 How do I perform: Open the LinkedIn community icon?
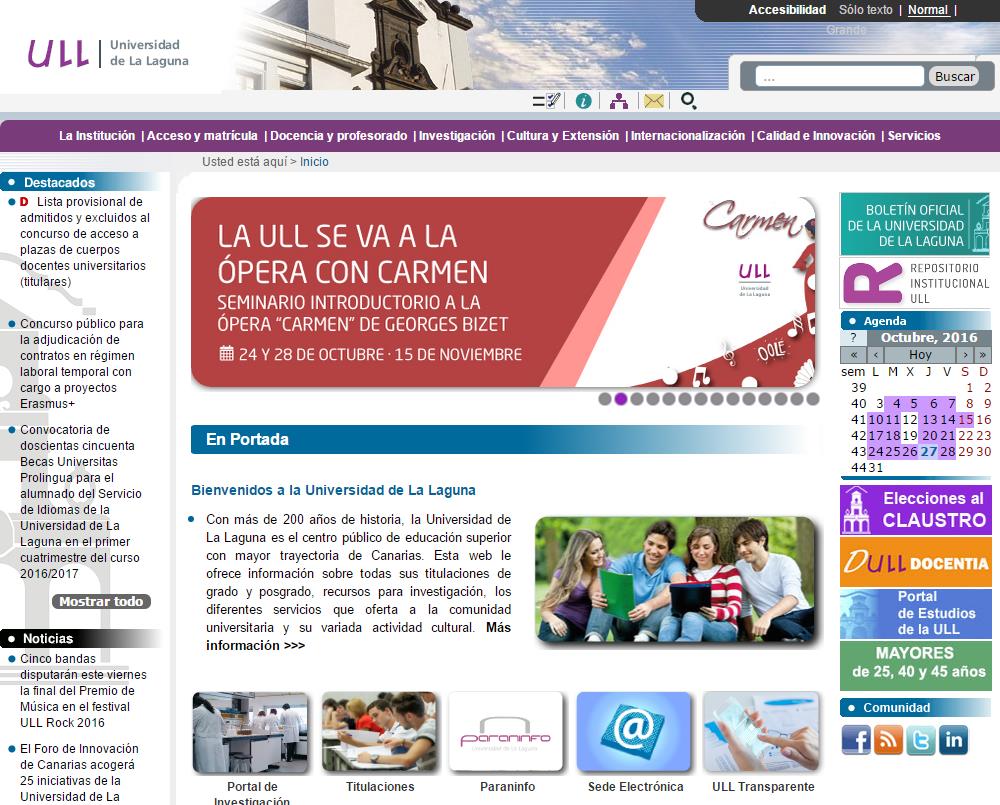click(953, 740)
